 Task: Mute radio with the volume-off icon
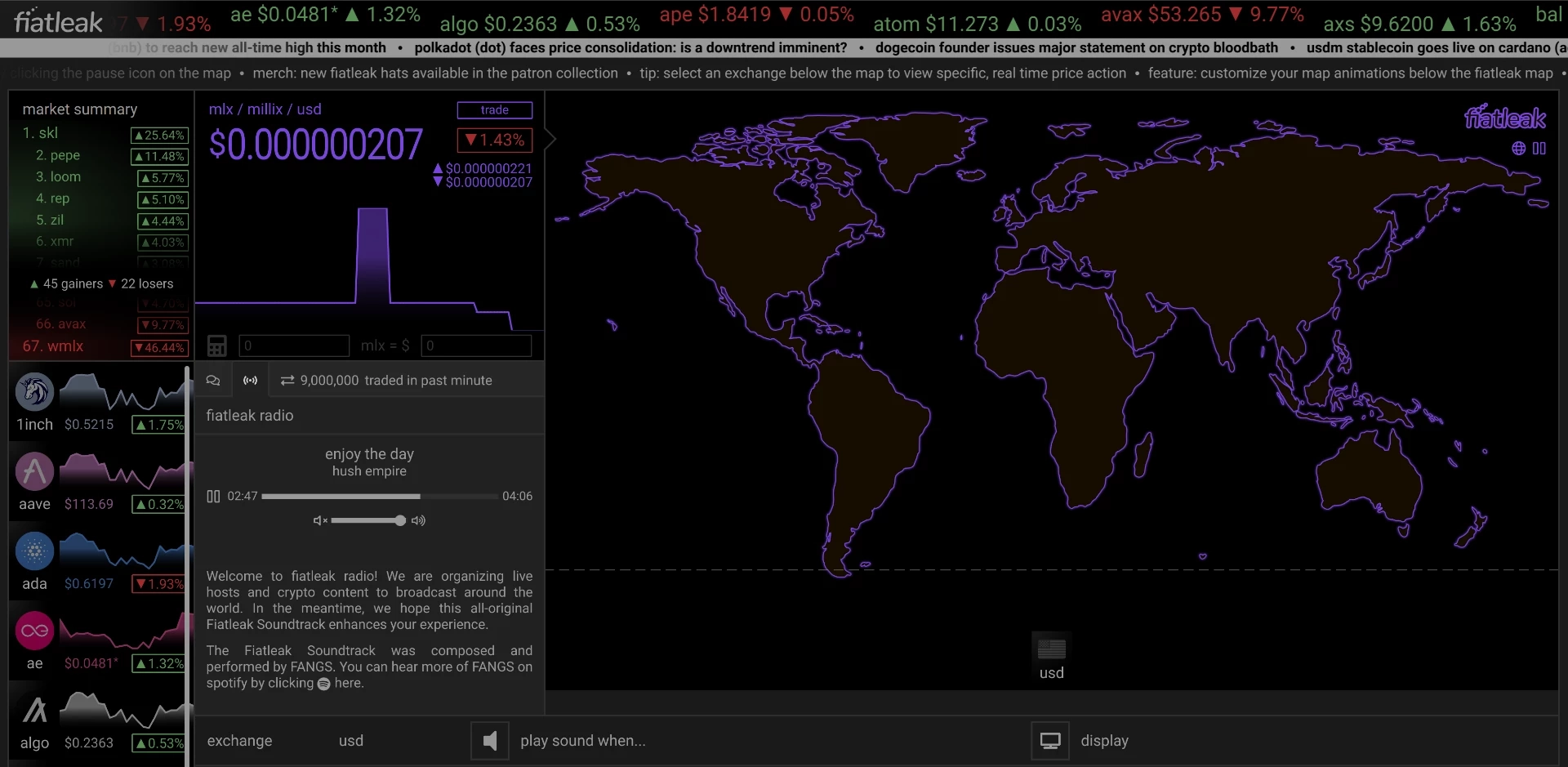[320, 520]
